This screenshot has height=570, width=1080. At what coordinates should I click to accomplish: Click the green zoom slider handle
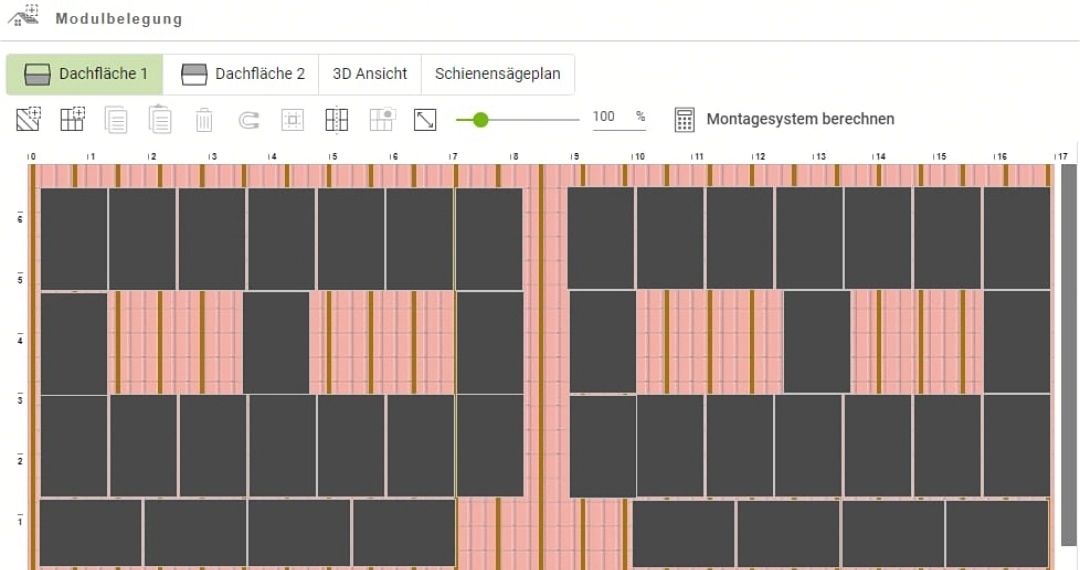(x=480, y=120)
